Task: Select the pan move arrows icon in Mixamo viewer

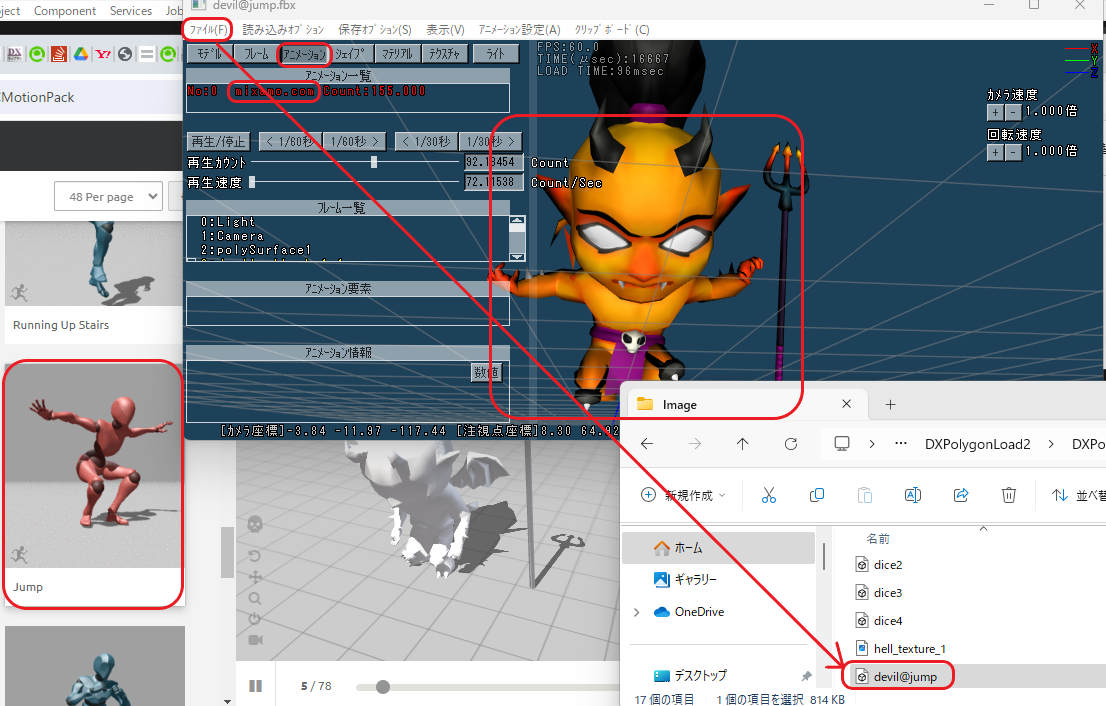Action: [255, 577]
